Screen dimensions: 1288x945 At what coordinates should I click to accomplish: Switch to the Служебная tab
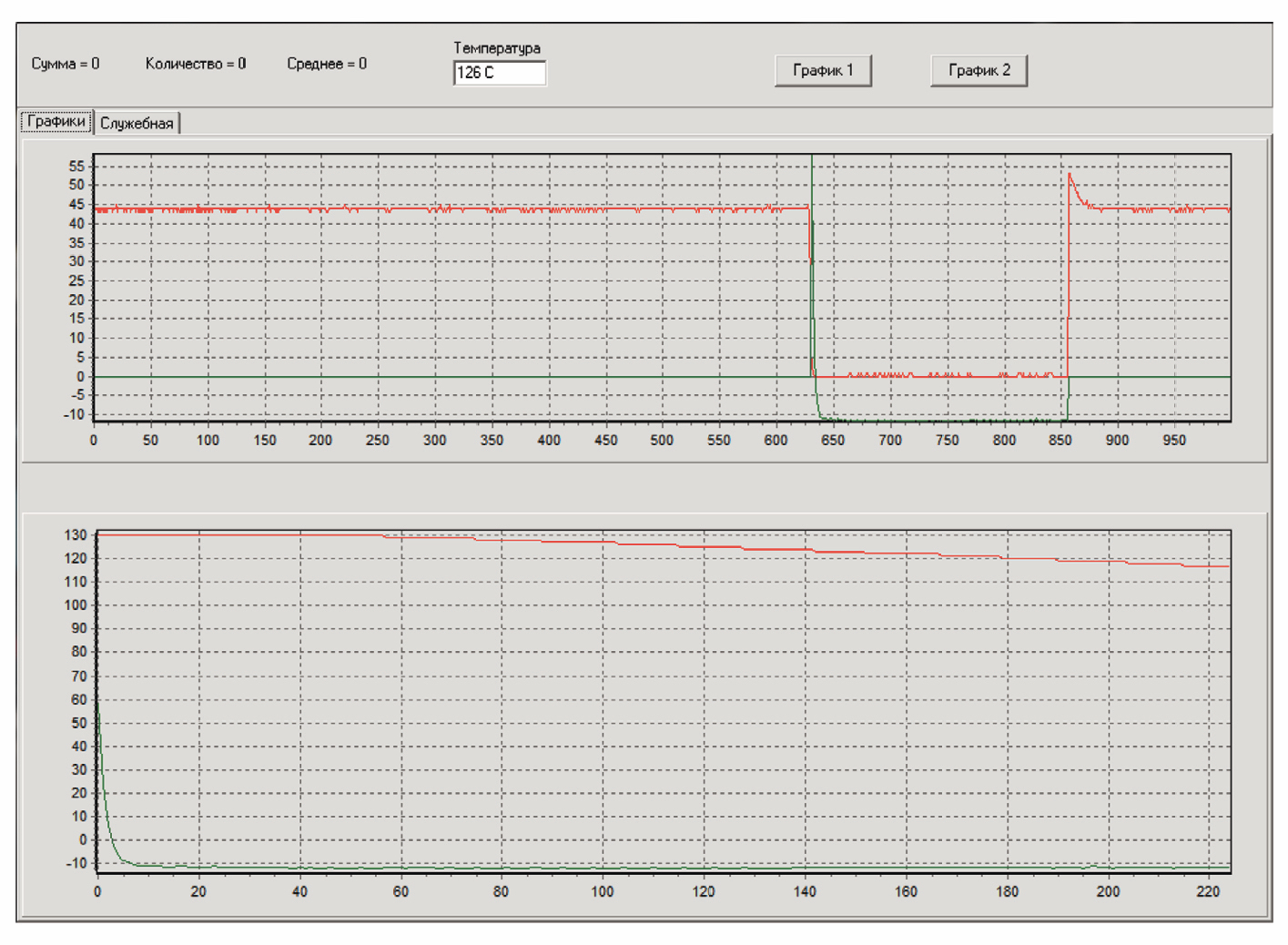137,123
